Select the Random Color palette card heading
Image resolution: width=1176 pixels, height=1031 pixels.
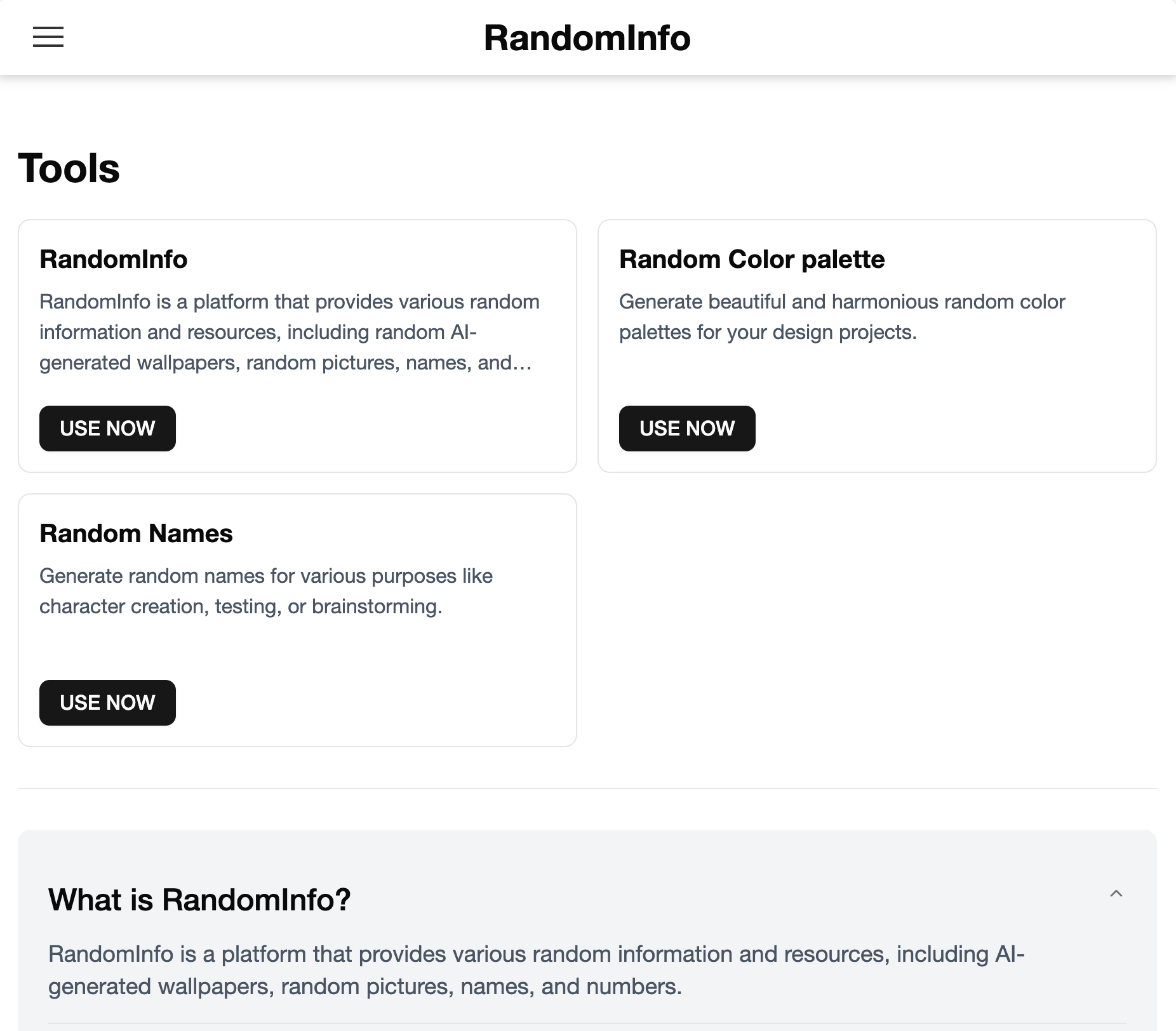tap(752, 260)
